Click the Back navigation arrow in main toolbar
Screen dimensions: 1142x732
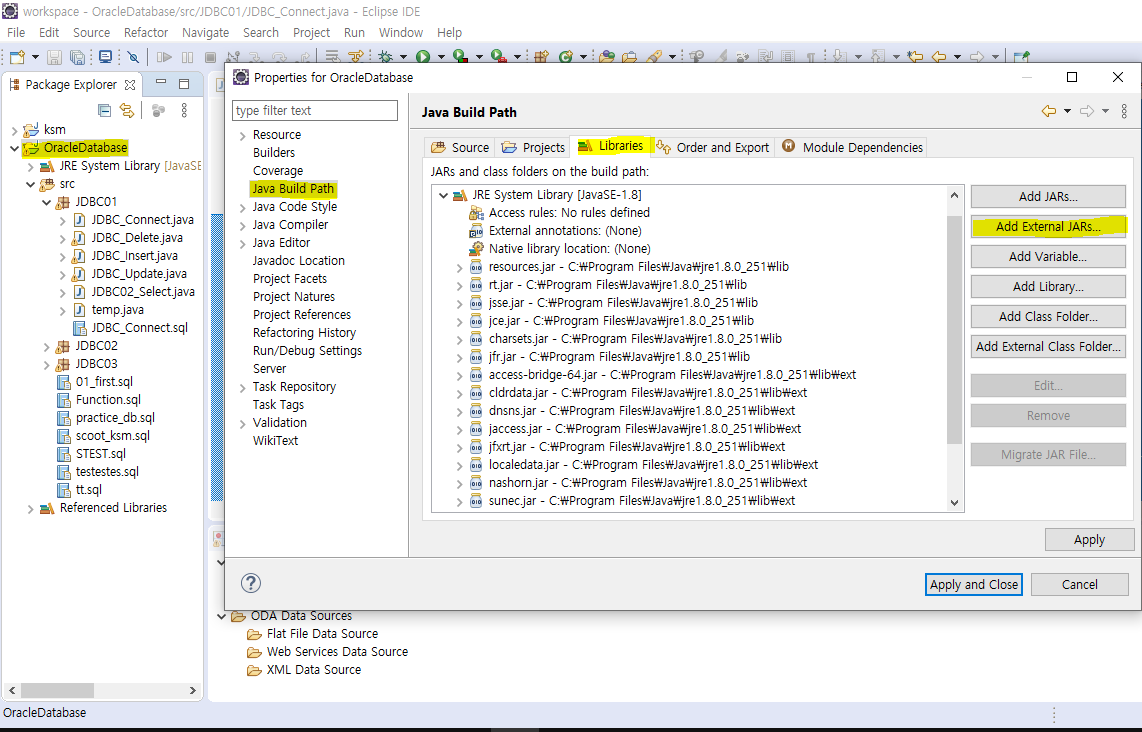[x=939, y=57]
